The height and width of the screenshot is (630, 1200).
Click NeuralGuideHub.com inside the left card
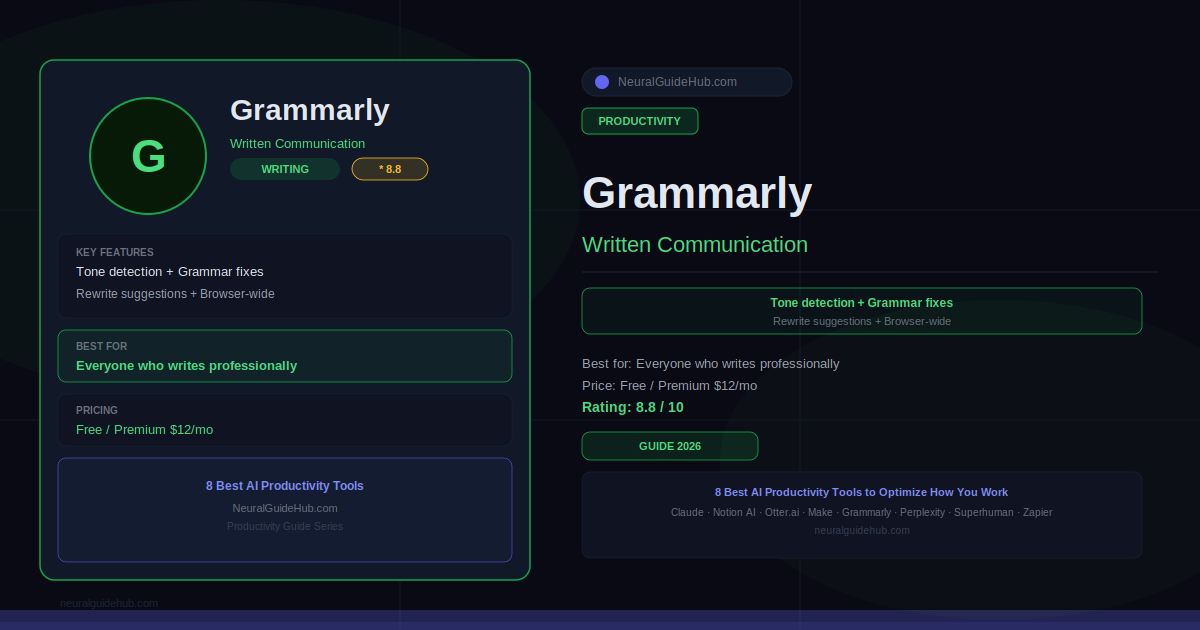(285, 508)
